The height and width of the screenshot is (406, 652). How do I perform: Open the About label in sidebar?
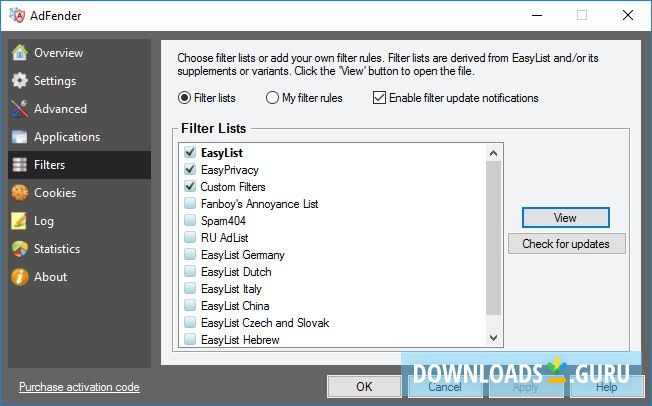(x=50, y=277)
